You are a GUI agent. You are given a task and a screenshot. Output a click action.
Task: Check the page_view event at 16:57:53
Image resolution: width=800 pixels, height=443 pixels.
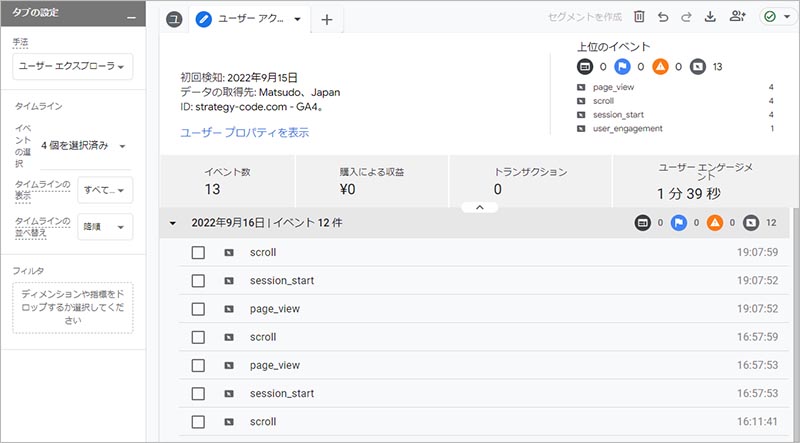coord(198,365)
